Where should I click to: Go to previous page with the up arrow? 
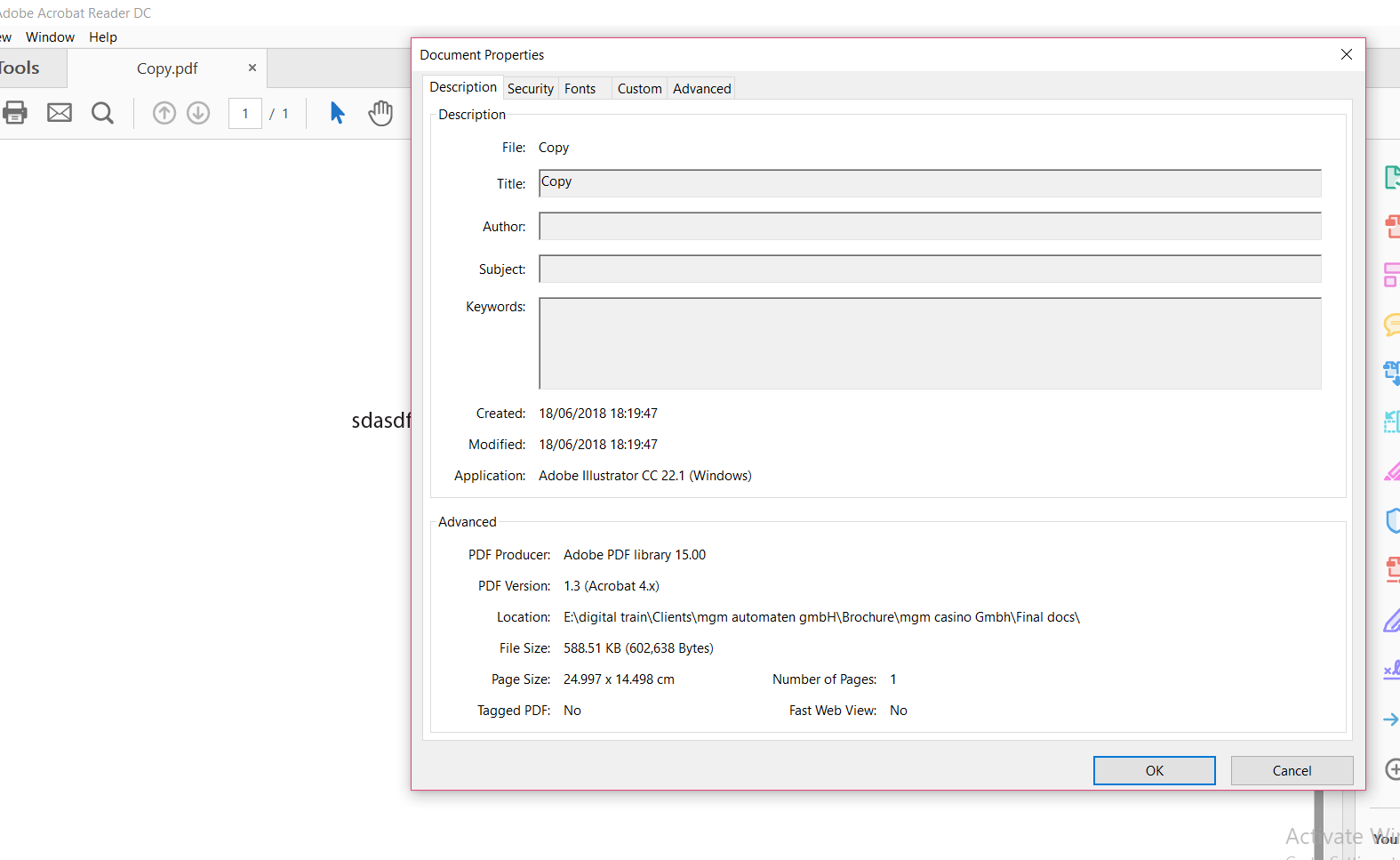(x=164, y=113)
